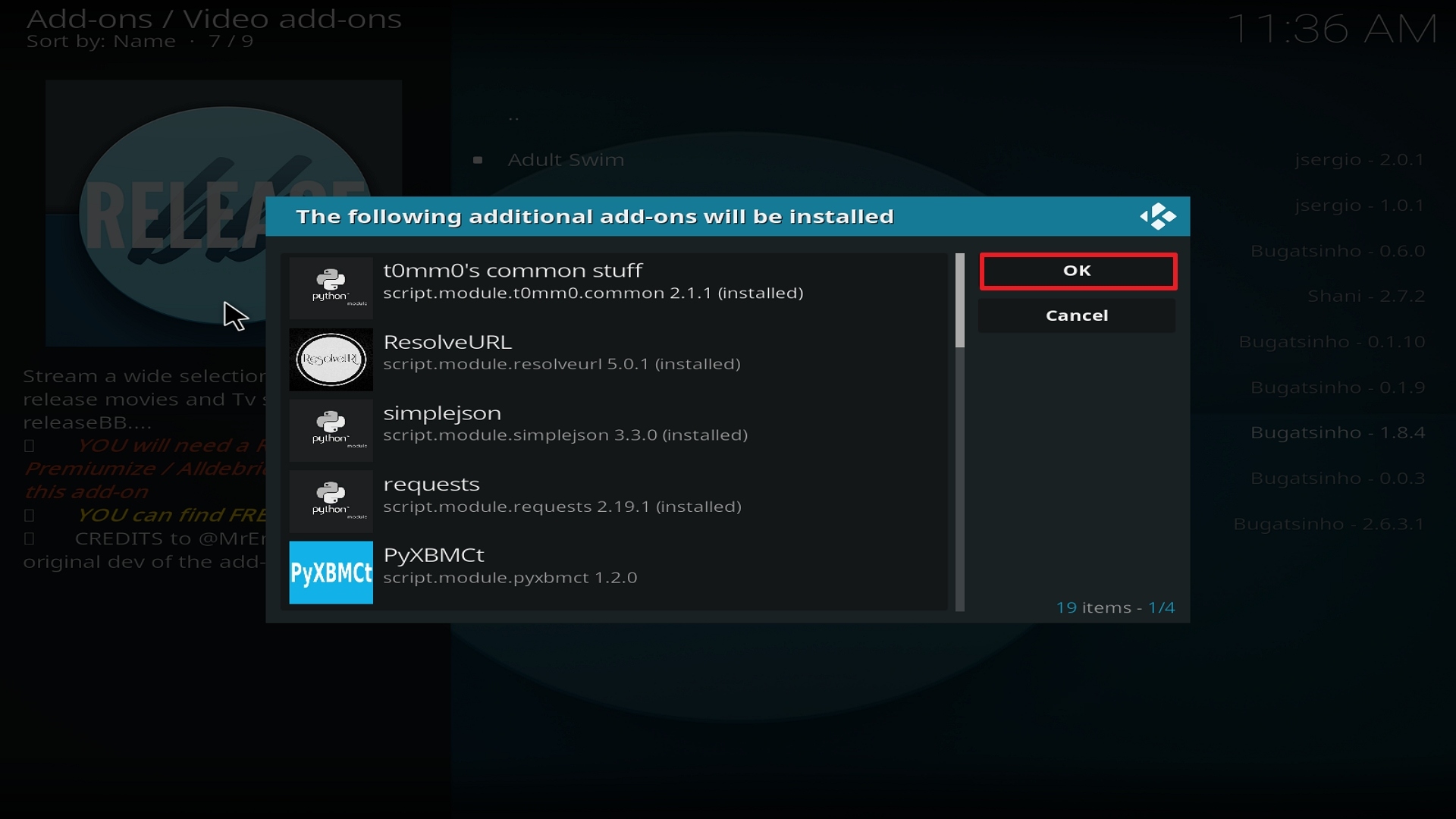Image resolution: width=1456 pixels, height=819 pixels.
Task: Select the ResolveURL dependency row
Action: (614, 359)
